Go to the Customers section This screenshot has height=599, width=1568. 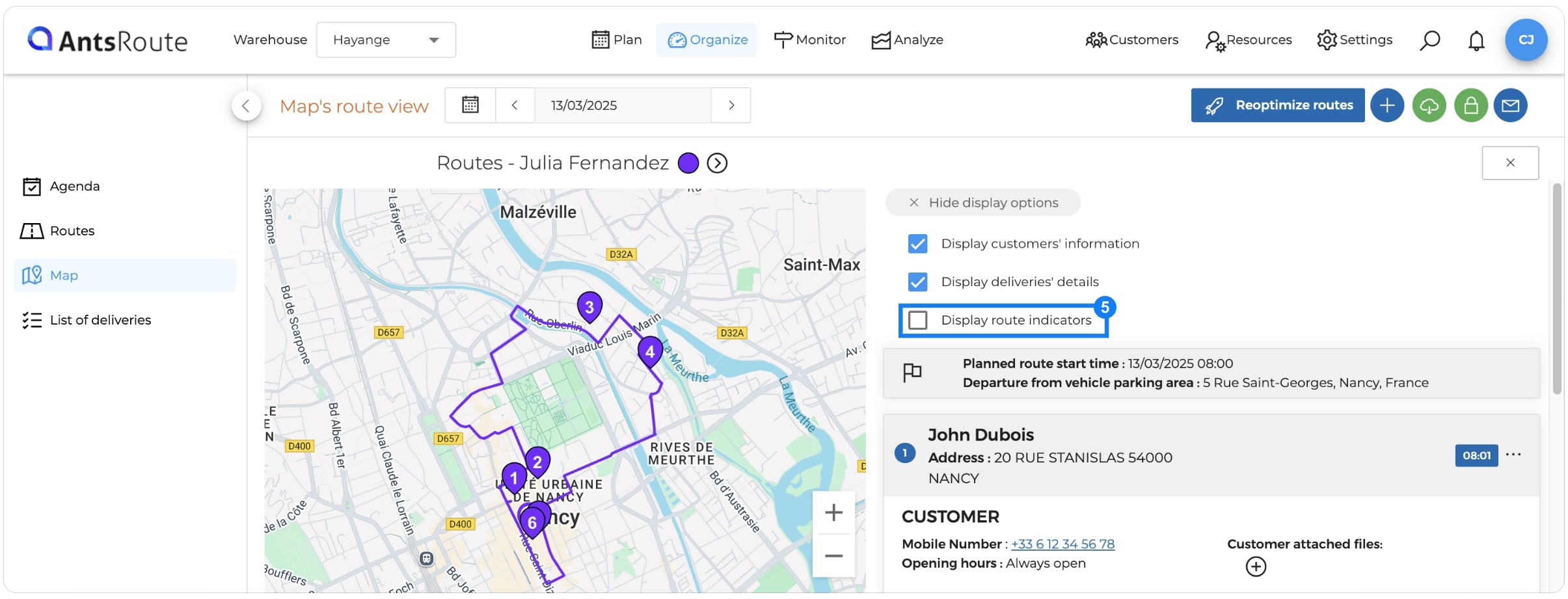coord(1131,40)
